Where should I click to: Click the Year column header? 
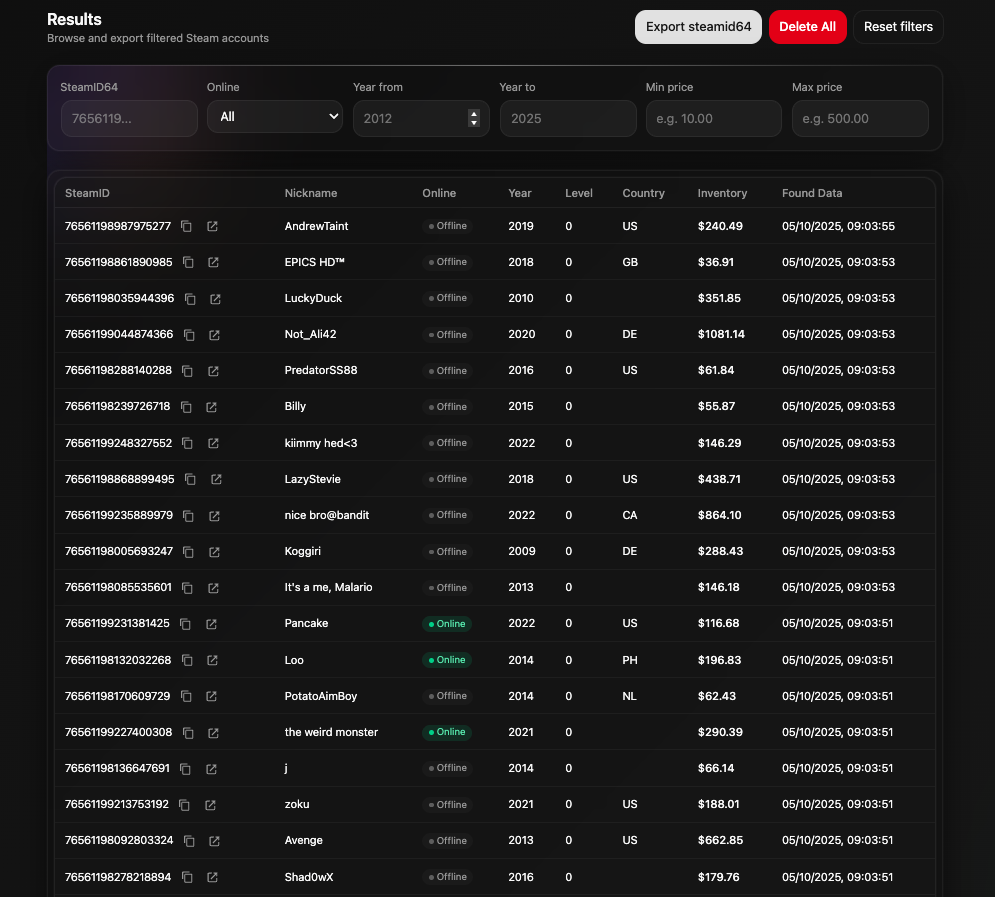(x=520, y=193)
